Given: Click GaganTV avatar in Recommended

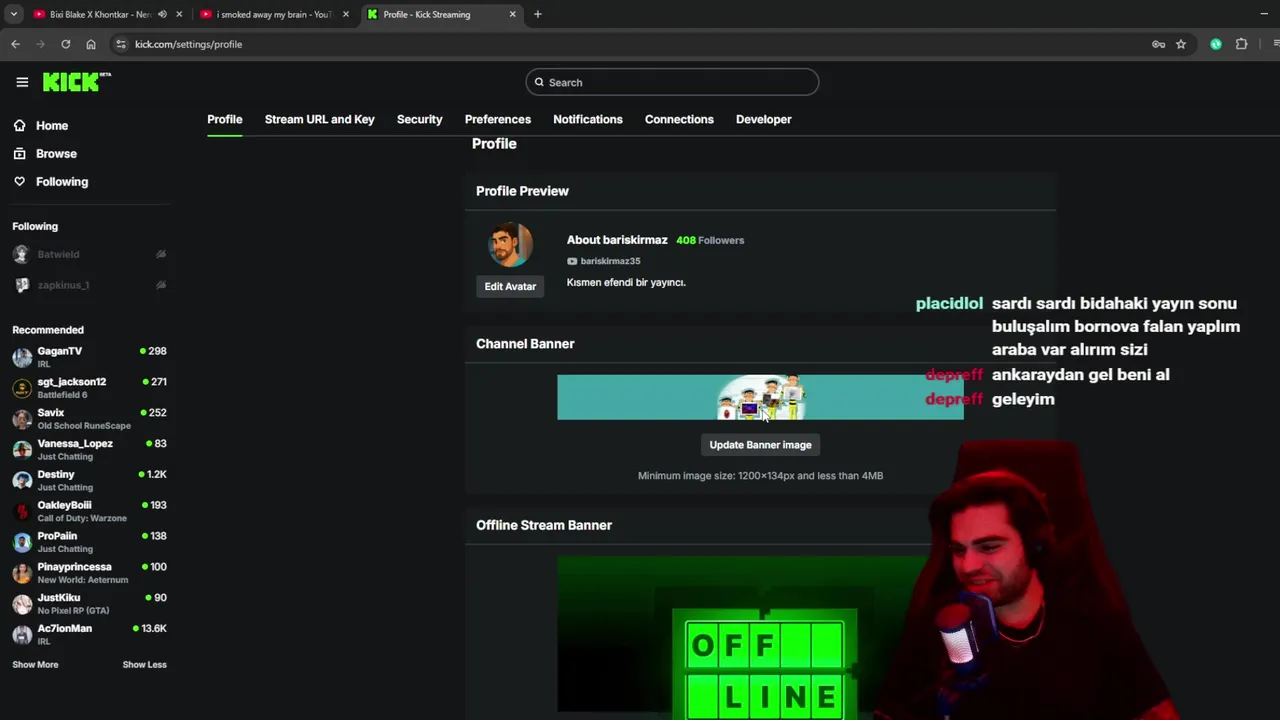Looking at the screenshot, I should (22, 357).
